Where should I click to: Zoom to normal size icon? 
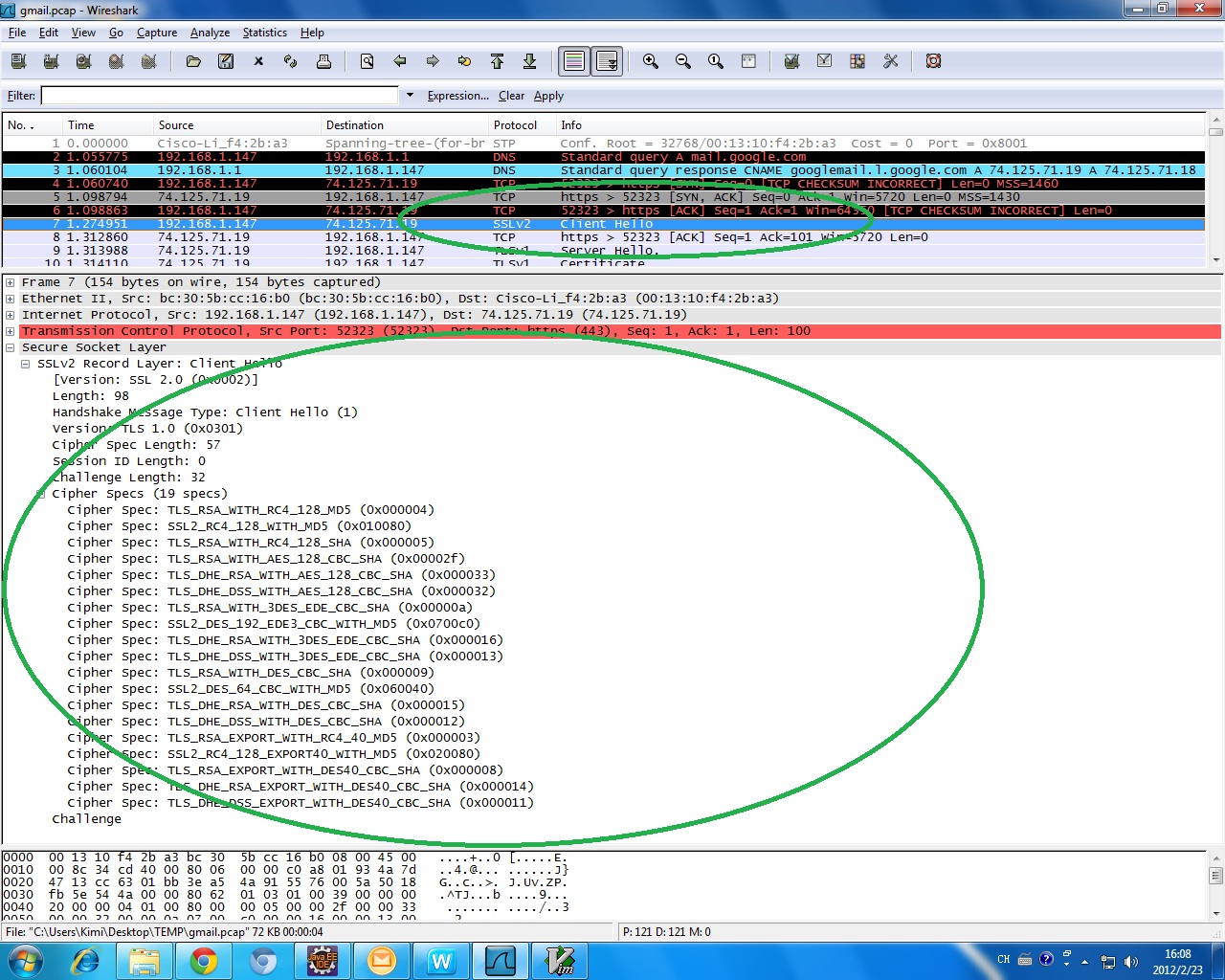coord(716,61)
